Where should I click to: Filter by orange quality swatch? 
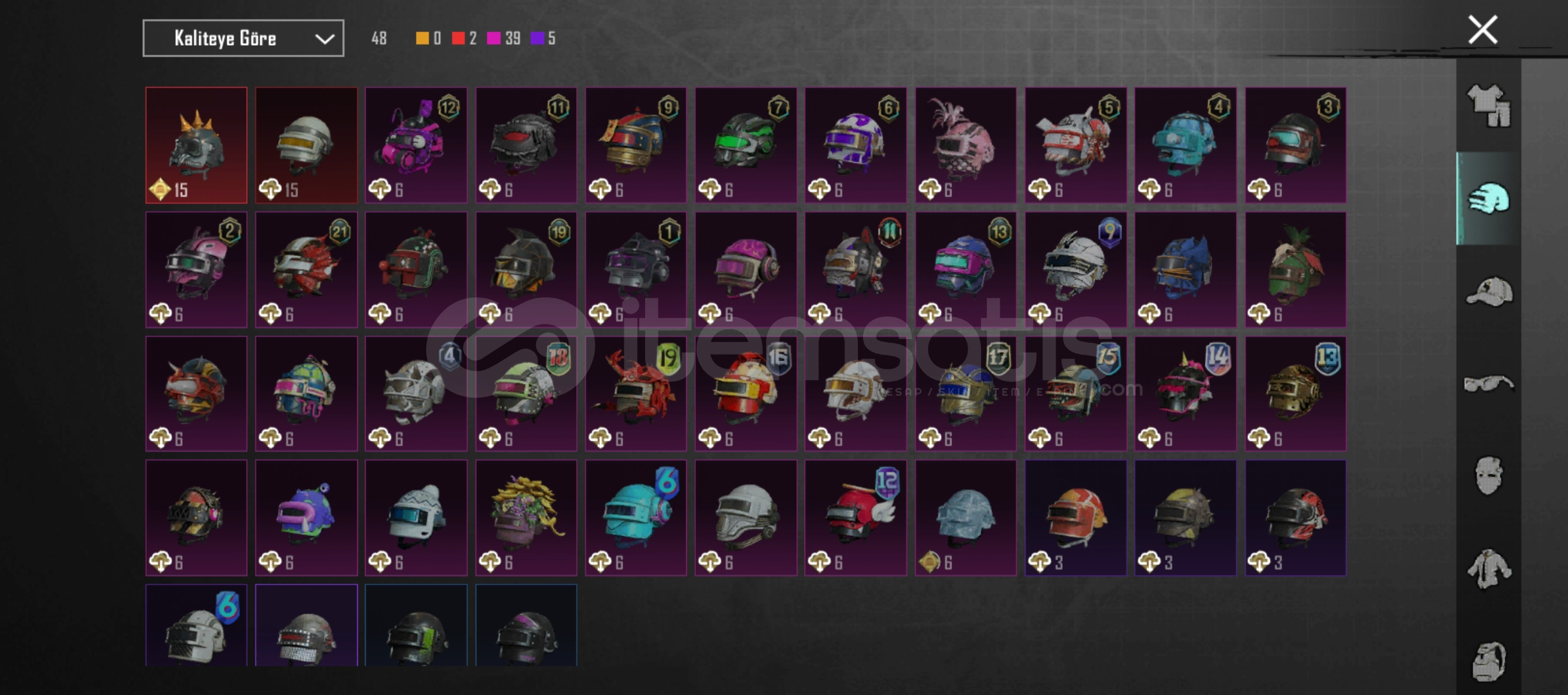tap(422, 39)
